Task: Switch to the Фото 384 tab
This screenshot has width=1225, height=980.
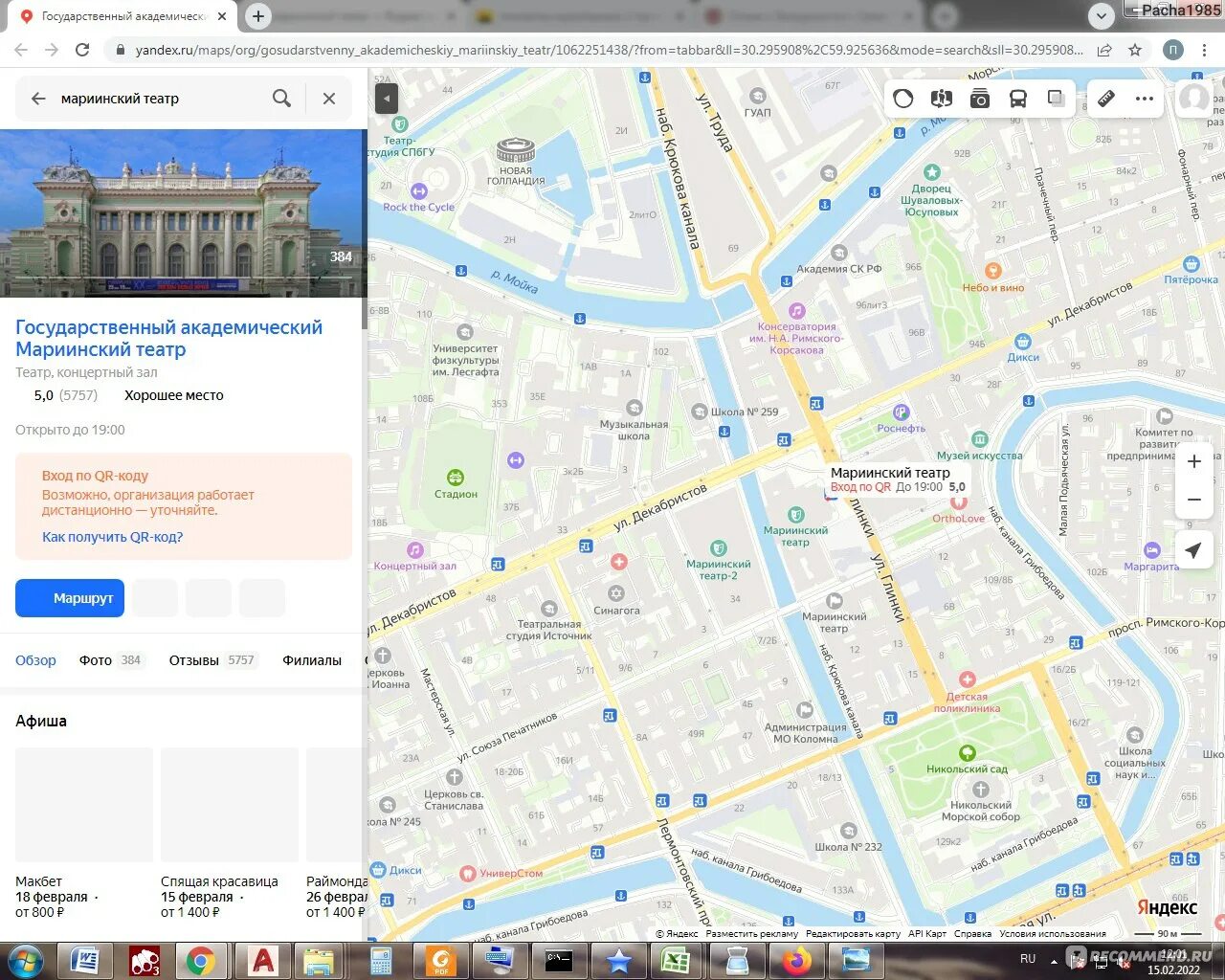Action: [x=111, y=660]
